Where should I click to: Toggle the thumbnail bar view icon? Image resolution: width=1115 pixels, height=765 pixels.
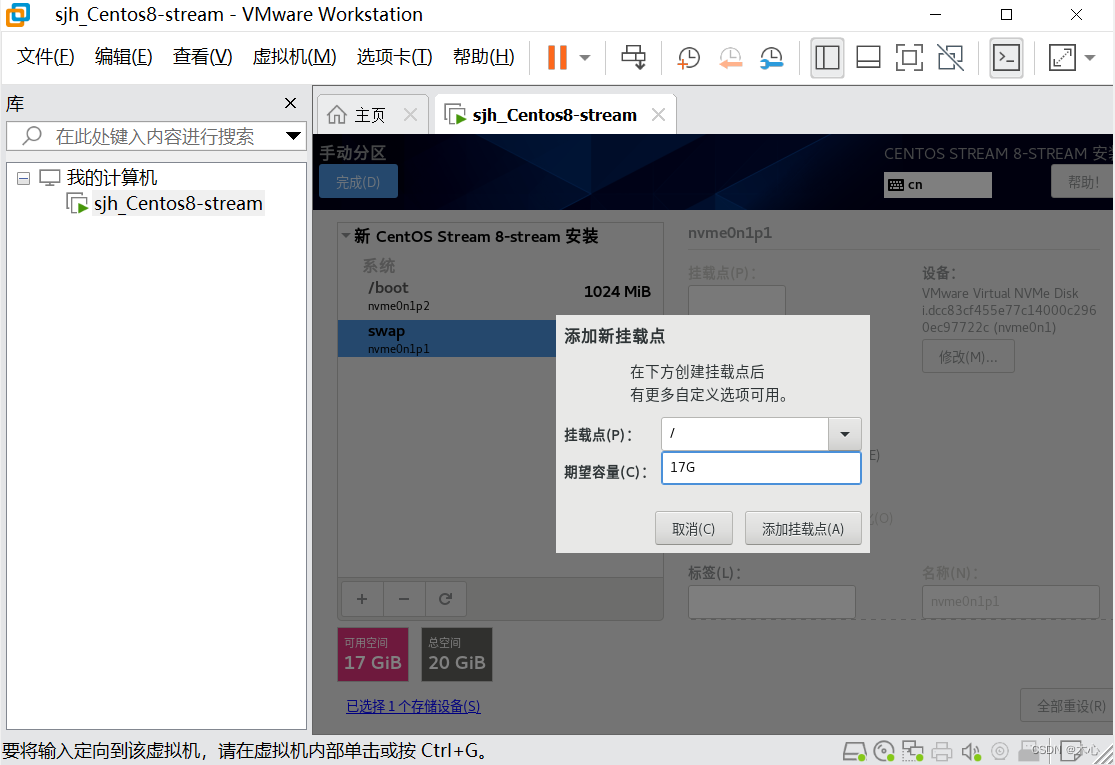click(868, 58)
